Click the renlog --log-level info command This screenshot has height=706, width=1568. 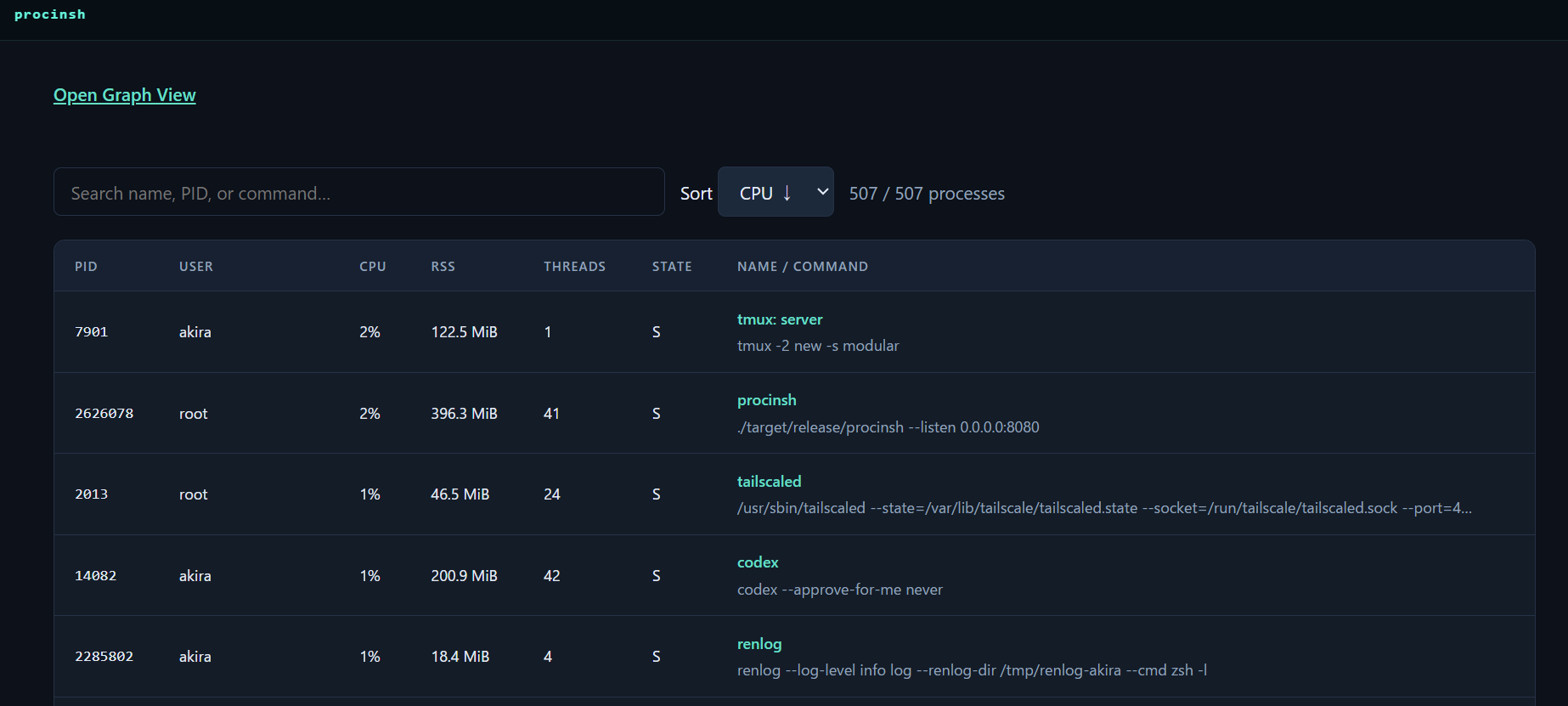coord(972,670)
